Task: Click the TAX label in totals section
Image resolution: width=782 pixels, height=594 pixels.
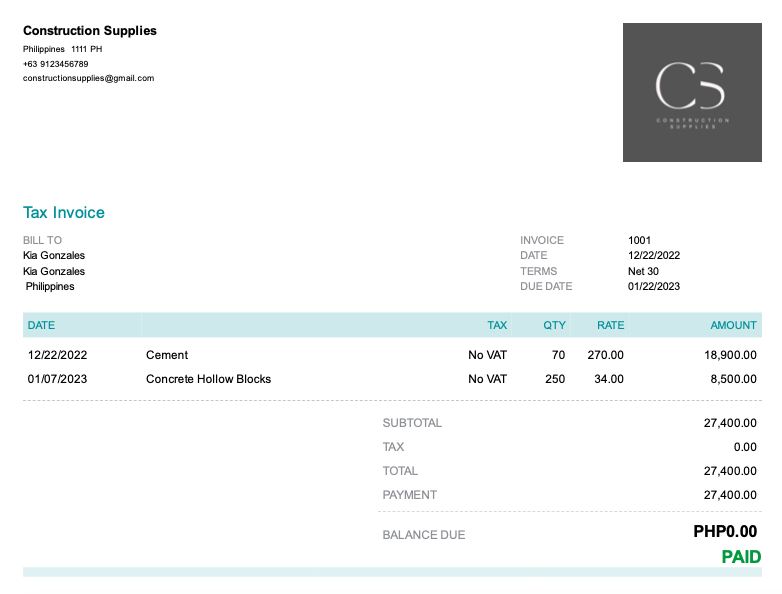Action: tap(393, 447)
